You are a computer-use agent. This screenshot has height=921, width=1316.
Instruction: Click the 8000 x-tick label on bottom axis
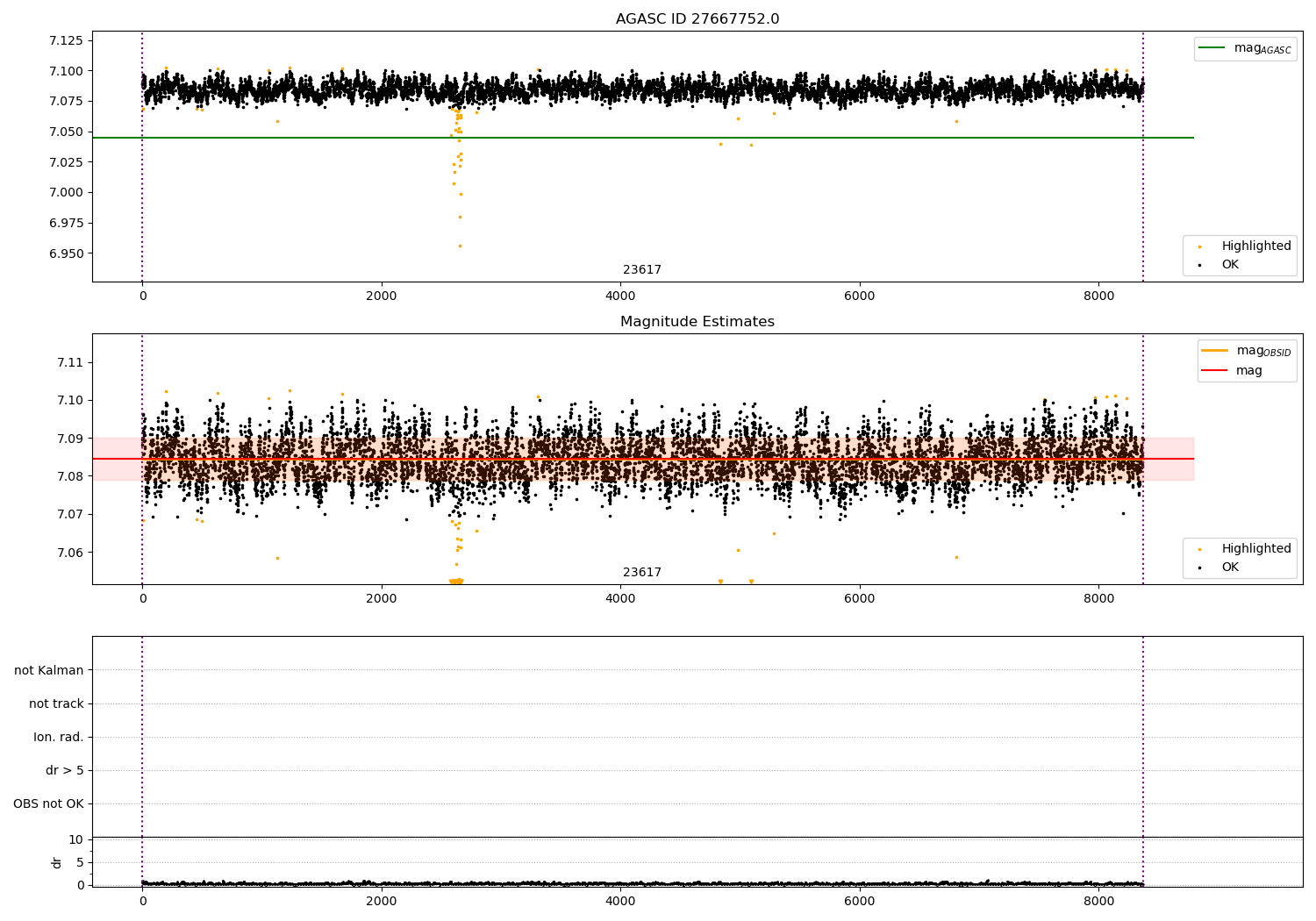click(x=1098, y=901)
